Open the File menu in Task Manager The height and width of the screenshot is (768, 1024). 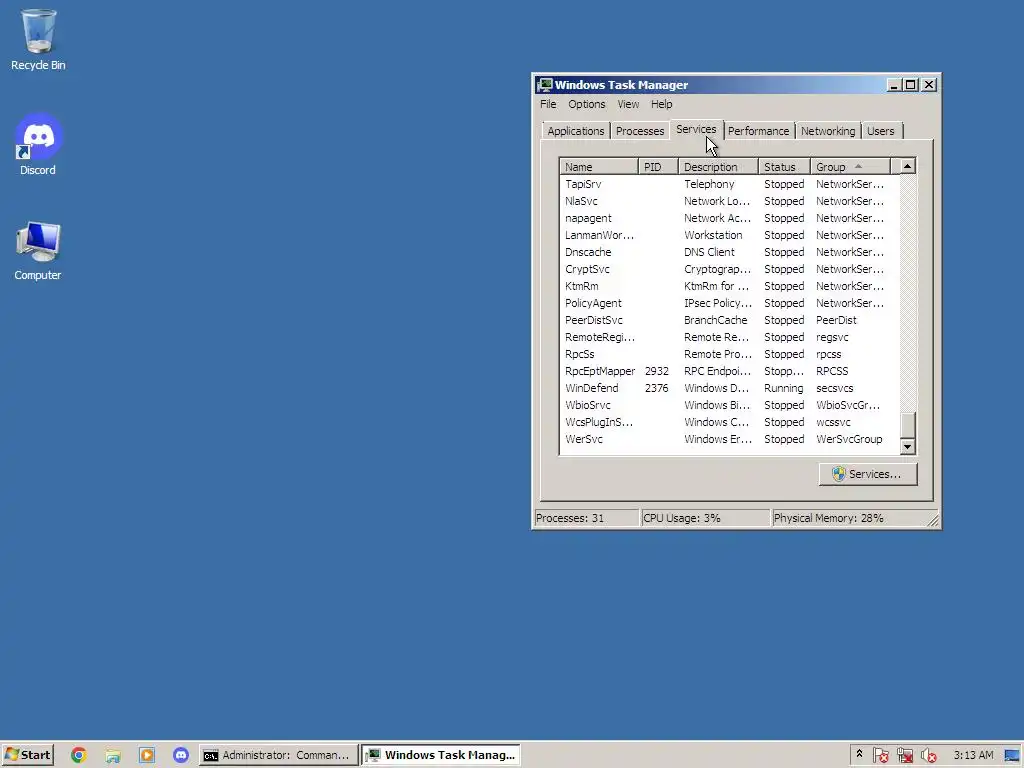[x=548, y=104]
